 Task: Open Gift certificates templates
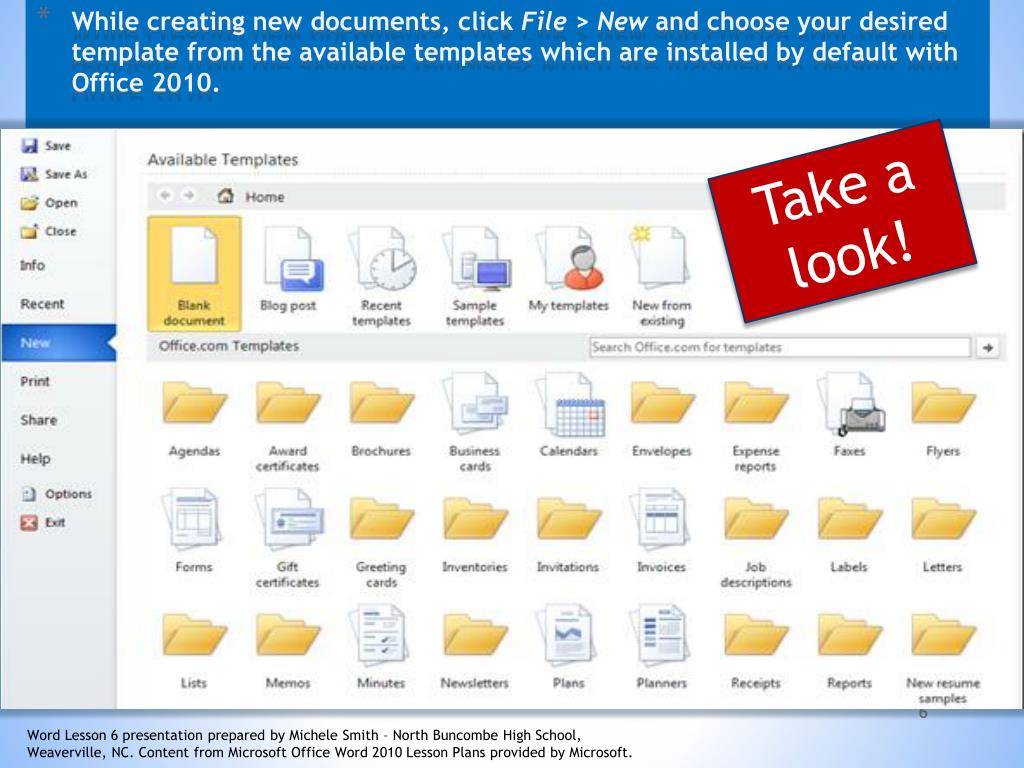pos(288,539)
